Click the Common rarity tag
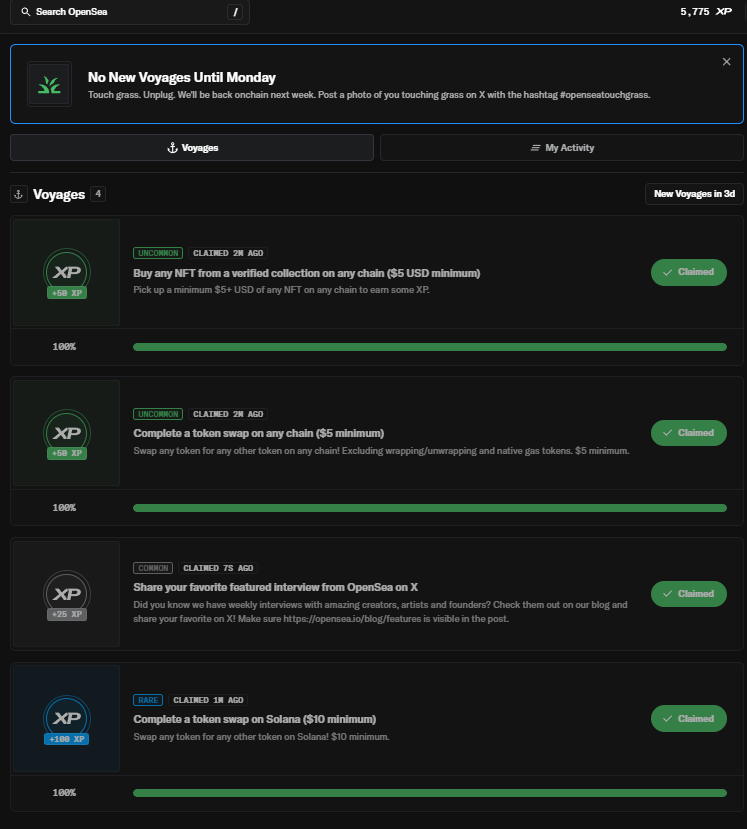This screenshot has width=747, height=829. [x=153, y=568]
